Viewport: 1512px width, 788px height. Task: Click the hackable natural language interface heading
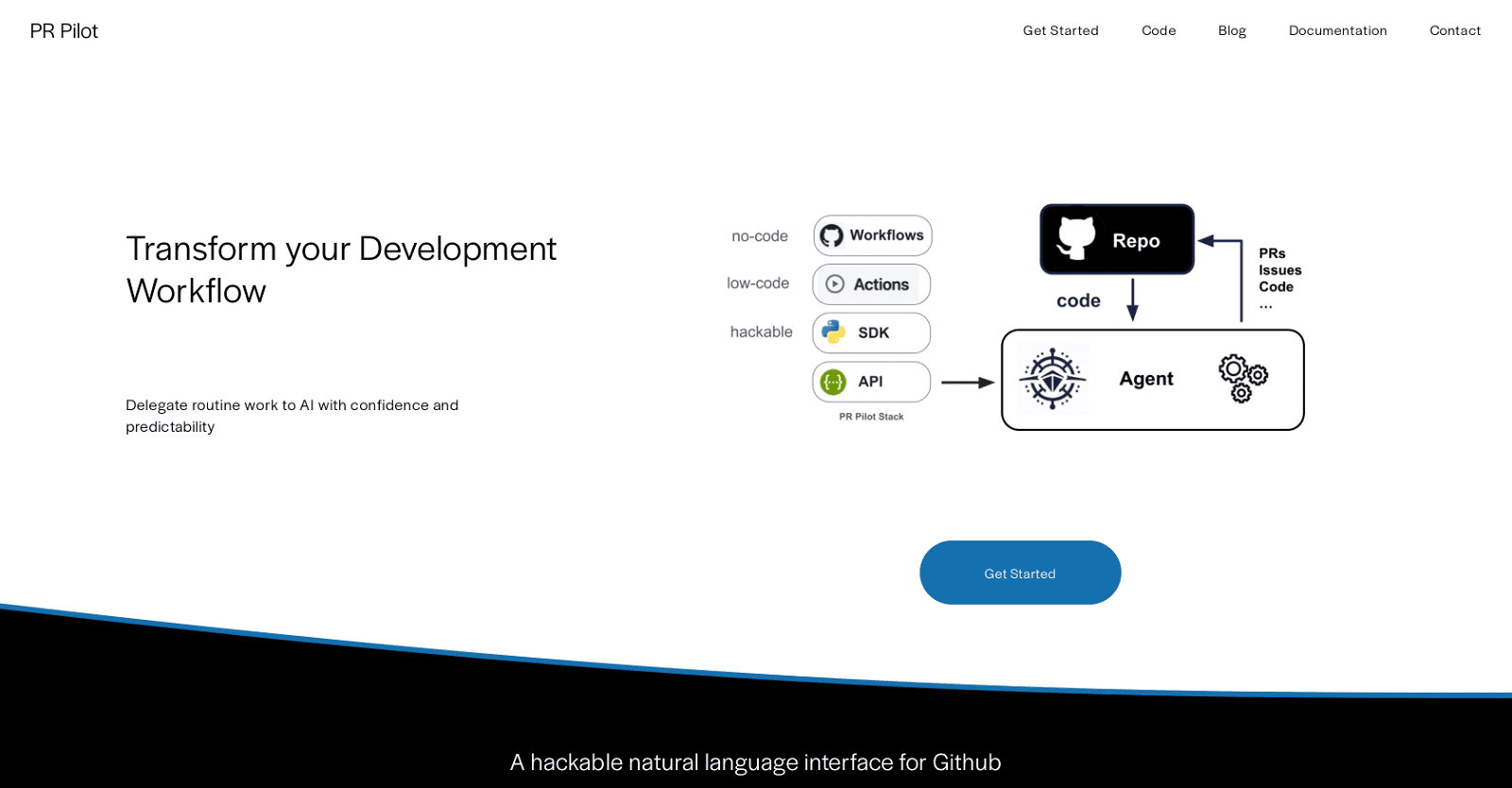click(x=755, y=762)
